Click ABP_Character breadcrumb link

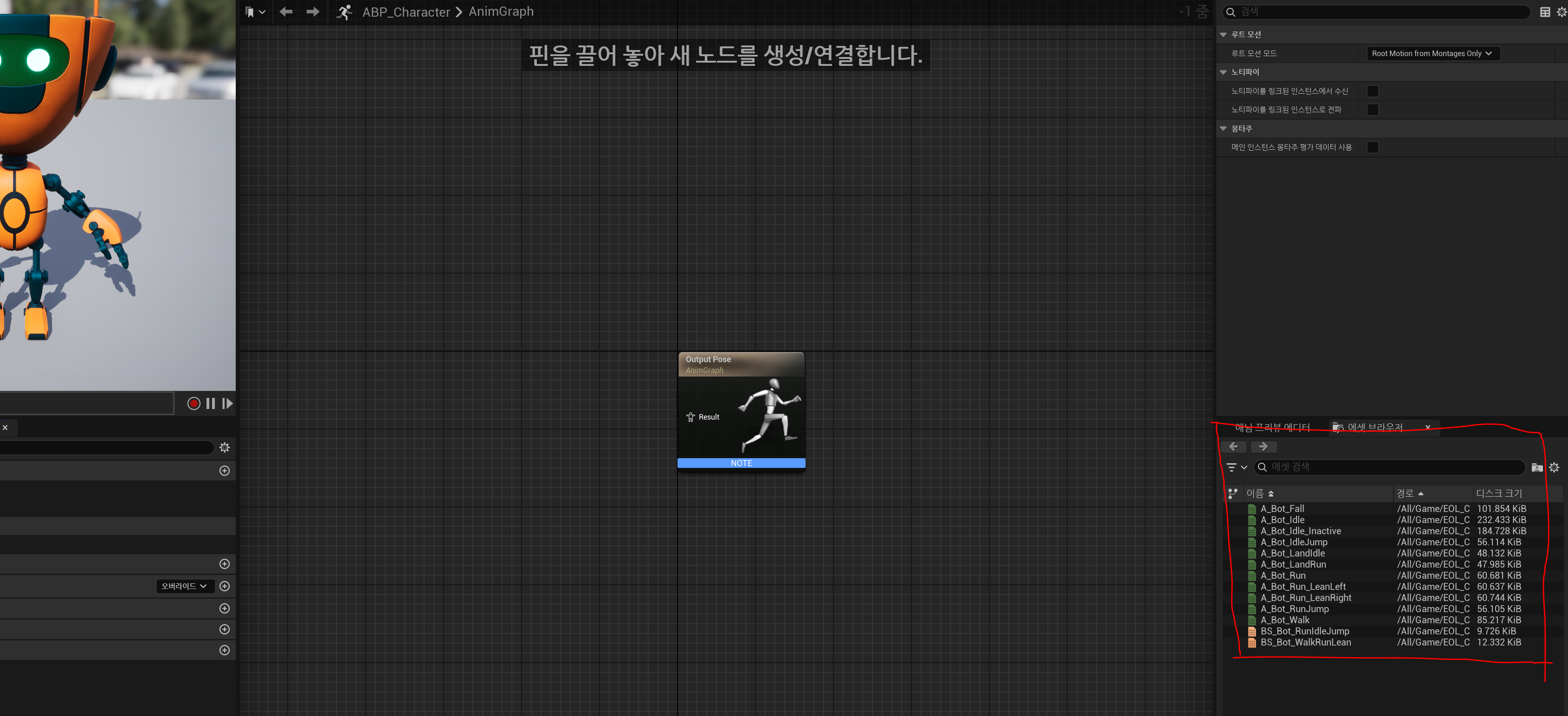406,12
